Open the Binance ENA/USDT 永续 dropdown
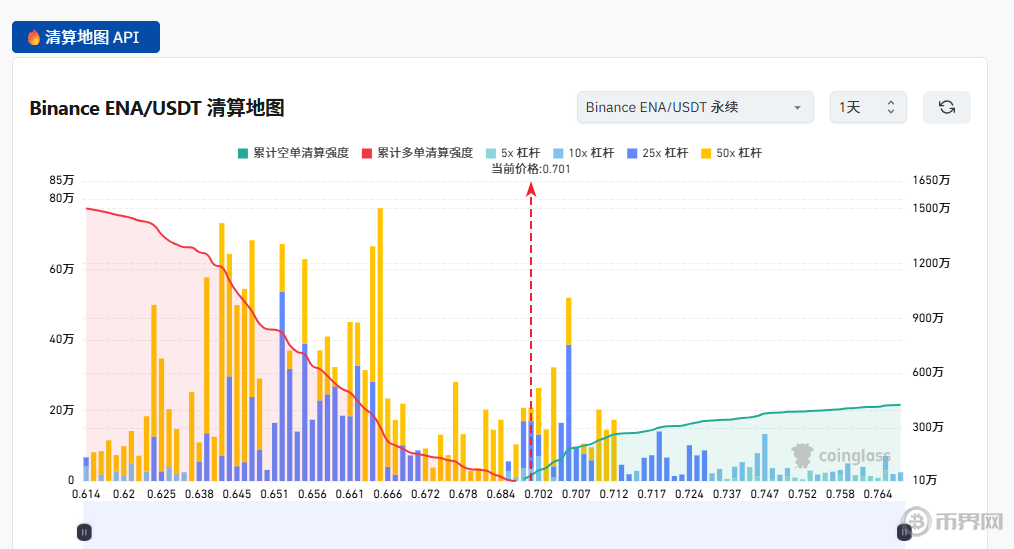This screenshot has width=1014, height=549. click(x=695, y=107)
